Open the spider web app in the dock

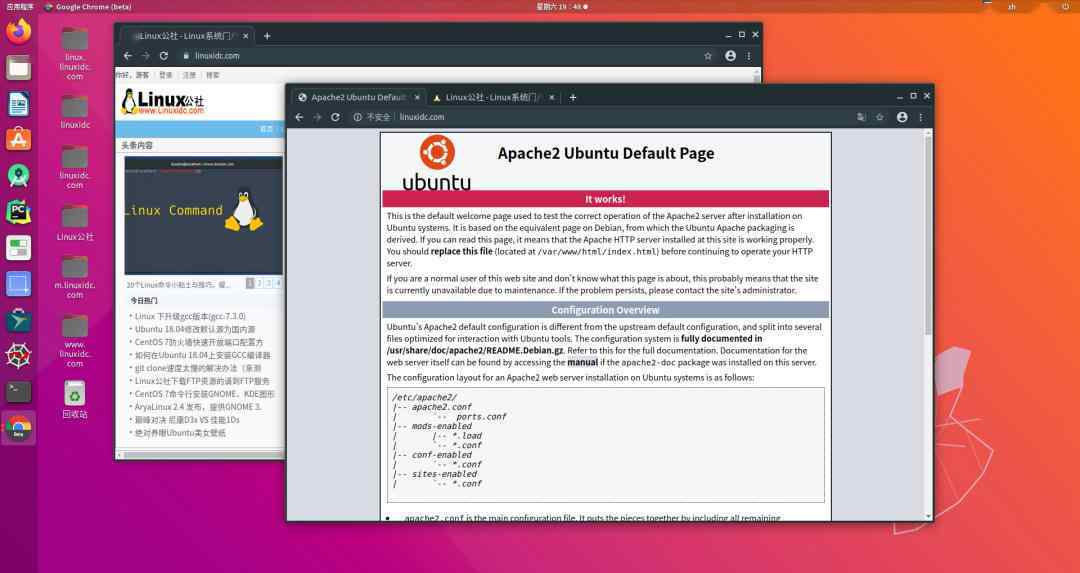(x=19, y=355)
